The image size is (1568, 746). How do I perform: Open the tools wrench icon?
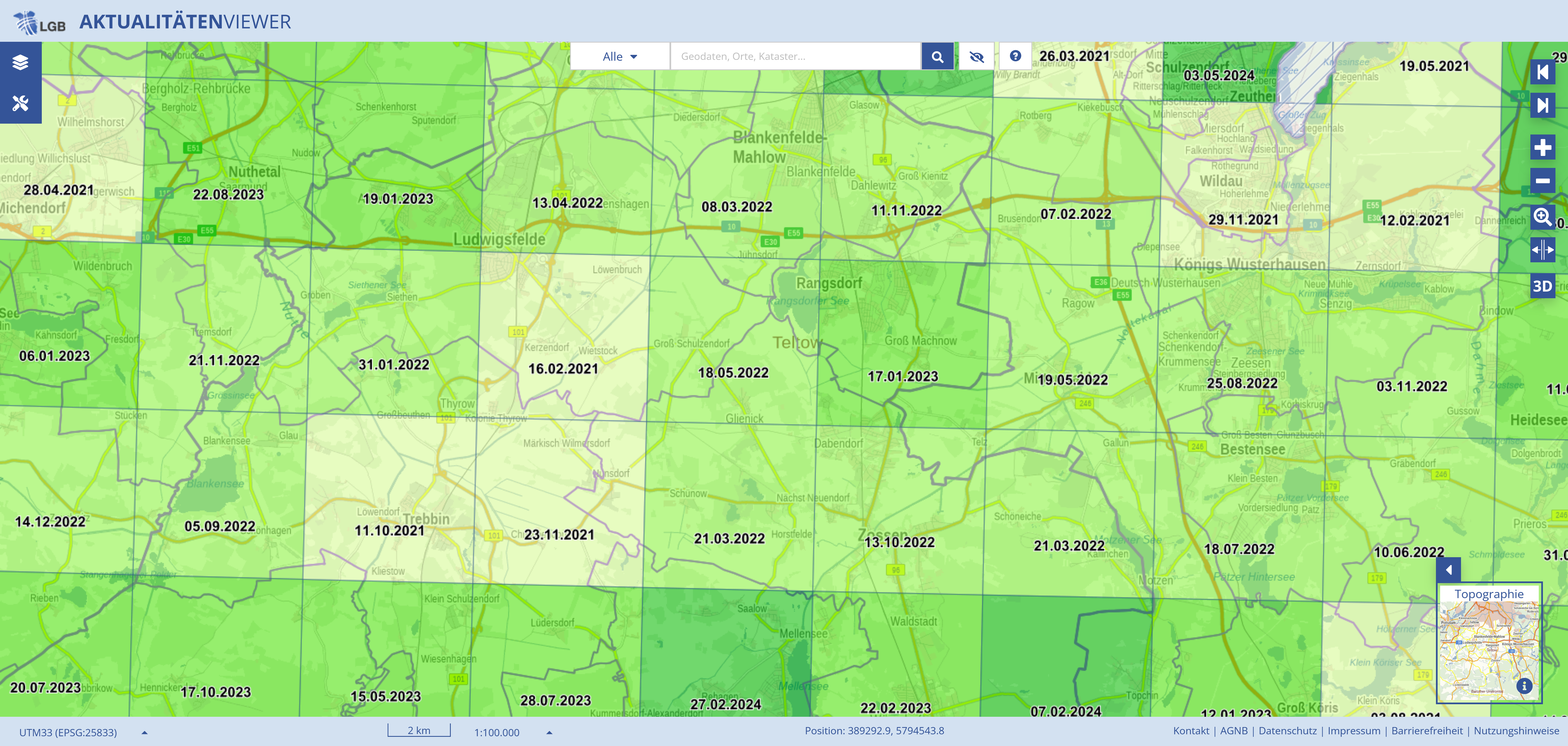[x=21, y=103]
